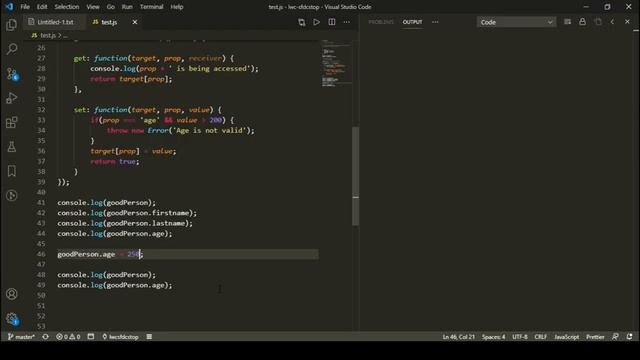Image resolution: width=640 pixels, height=360 pixels.
Task: Open the Run menu
Action: [x=127, y=7]
